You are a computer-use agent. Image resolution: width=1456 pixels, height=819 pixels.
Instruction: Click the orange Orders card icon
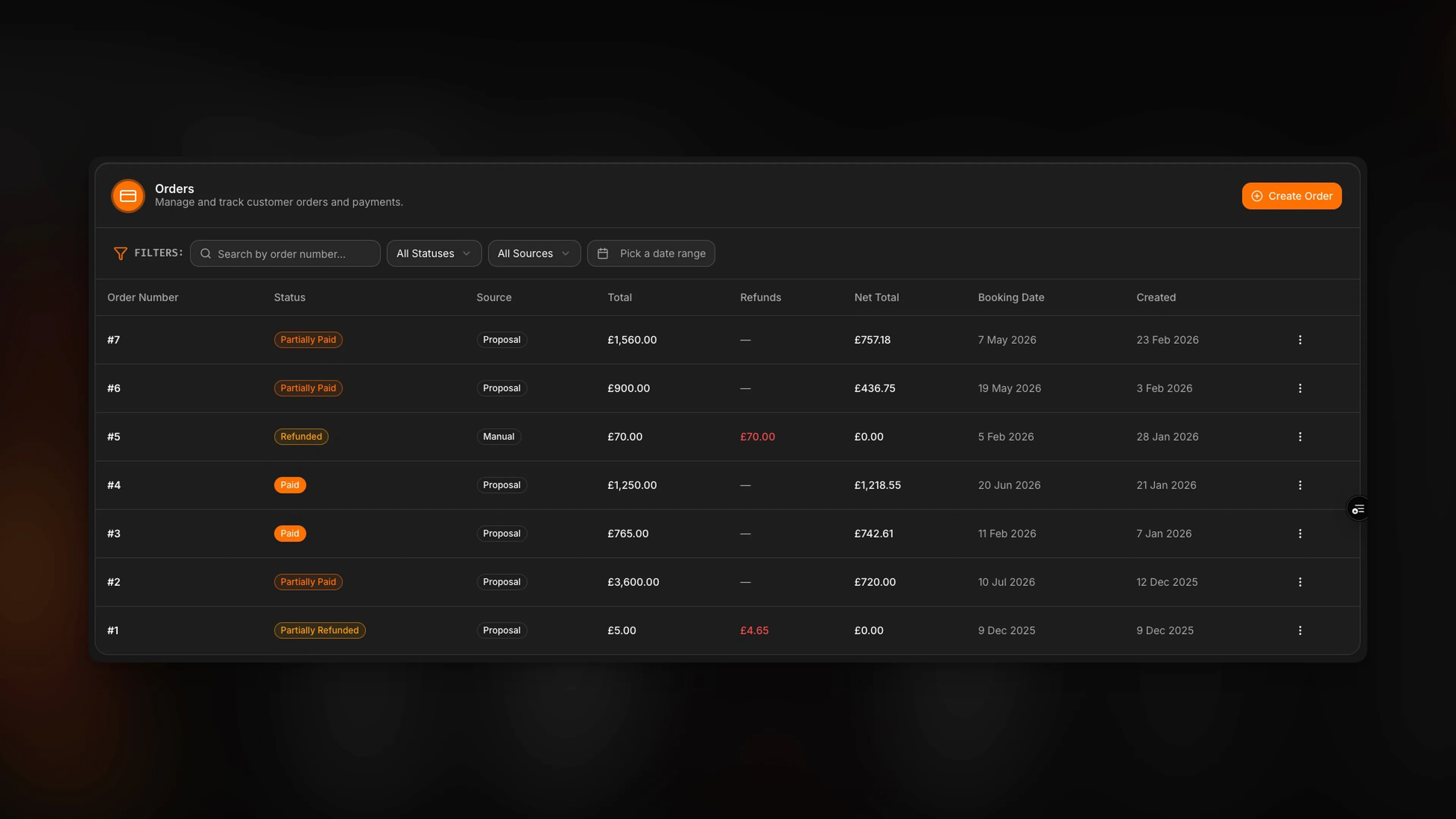pyautogui.click(x=128, y=196)
